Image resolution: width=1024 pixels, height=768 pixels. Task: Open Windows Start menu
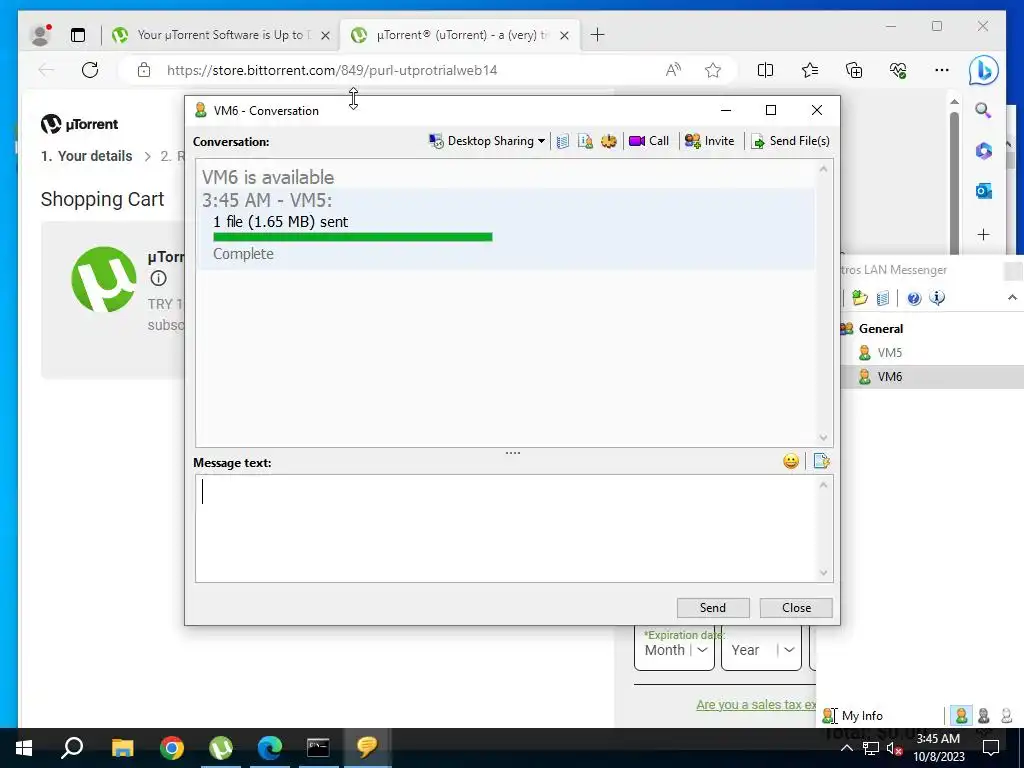(x=24, y=748)
